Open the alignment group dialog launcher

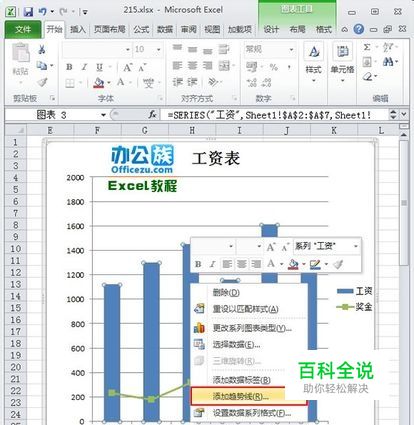tap(235, 98)
